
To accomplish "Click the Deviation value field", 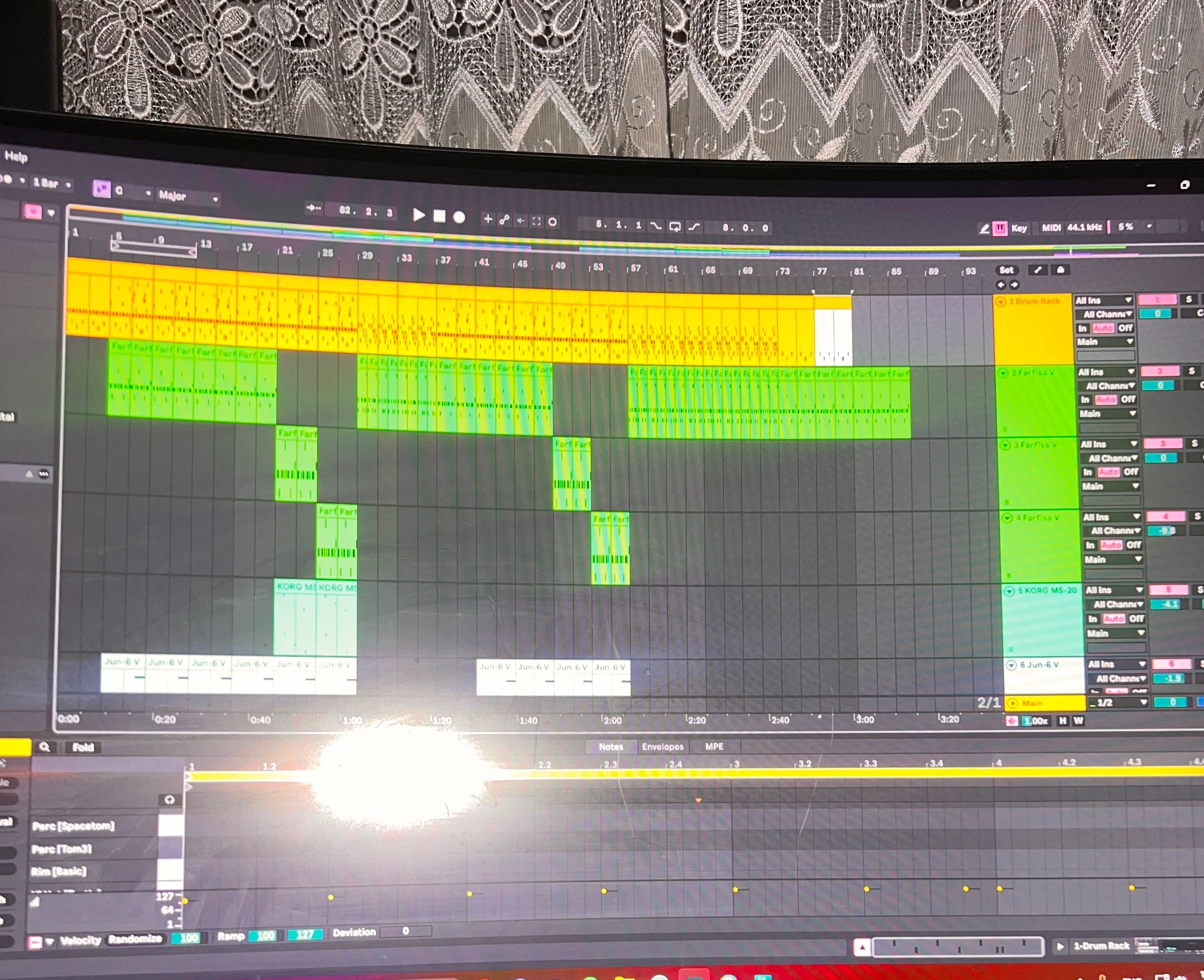I will [406, 931].
